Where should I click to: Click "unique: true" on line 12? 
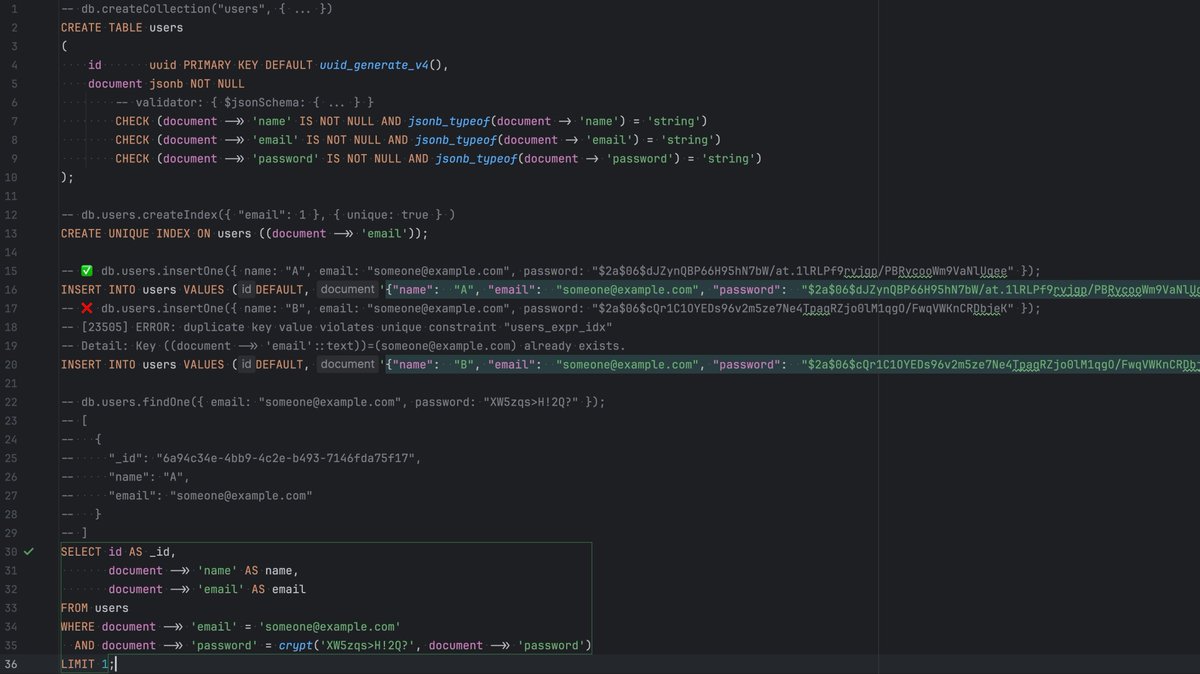386,215
